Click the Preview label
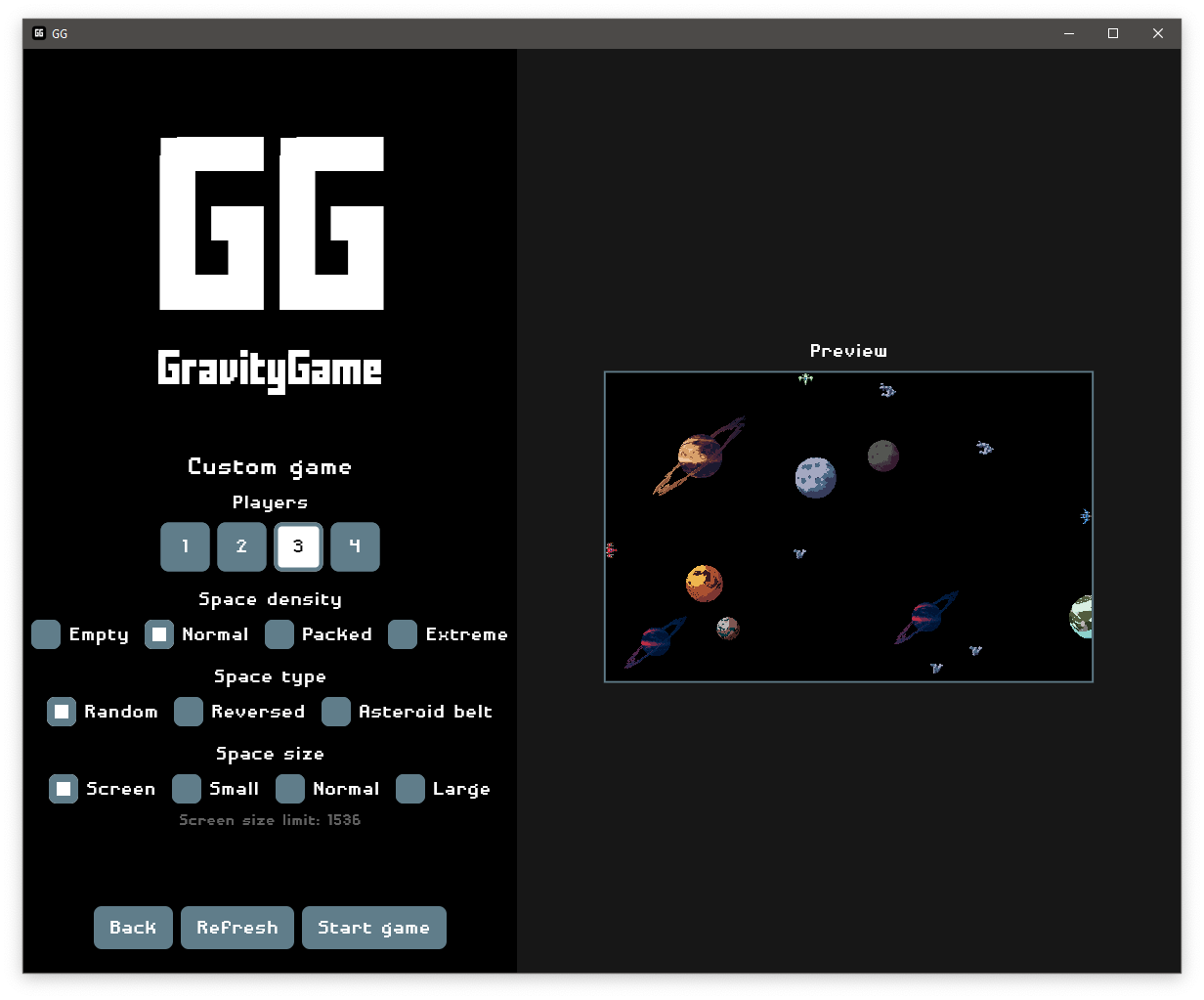 pyautogui.click(x=848, y=351)
